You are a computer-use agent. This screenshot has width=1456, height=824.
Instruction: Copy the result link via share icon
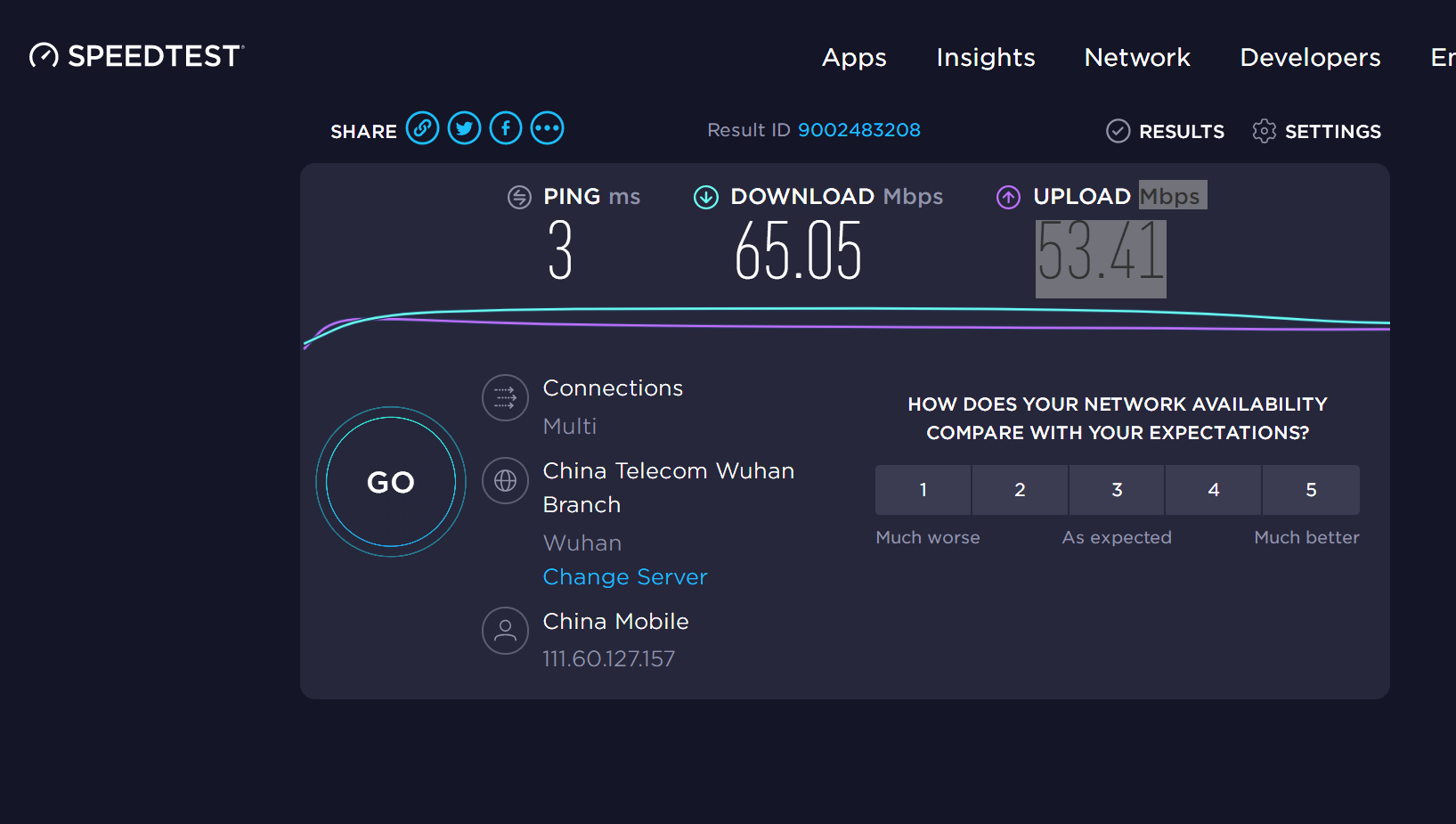click(423, 128)
